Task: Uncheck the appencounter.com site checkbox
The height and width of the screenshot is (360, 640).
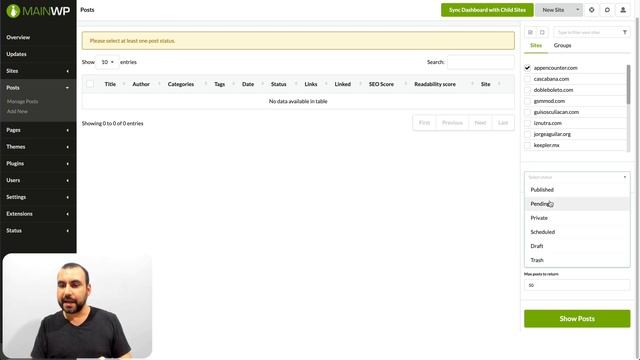Action: point(527,68)
